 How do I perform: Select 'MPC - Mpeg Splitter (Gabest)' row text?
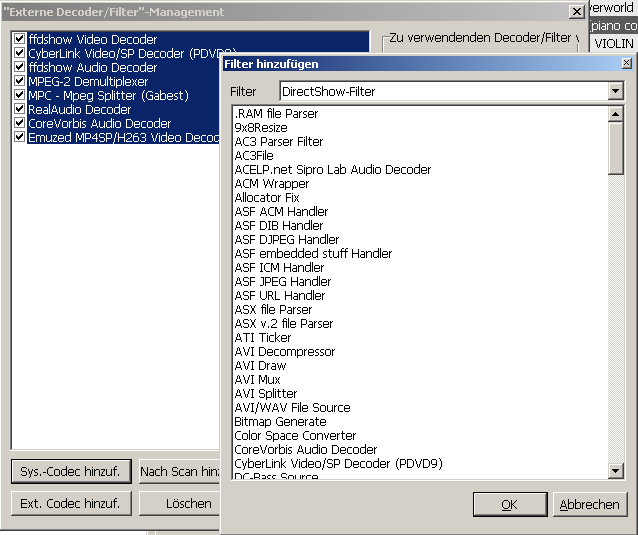[108, 96]
